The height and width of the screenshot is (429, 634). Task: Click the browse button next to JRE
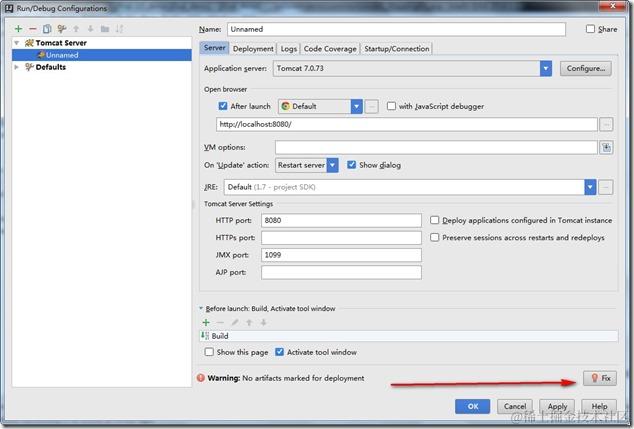pos(606,187)
